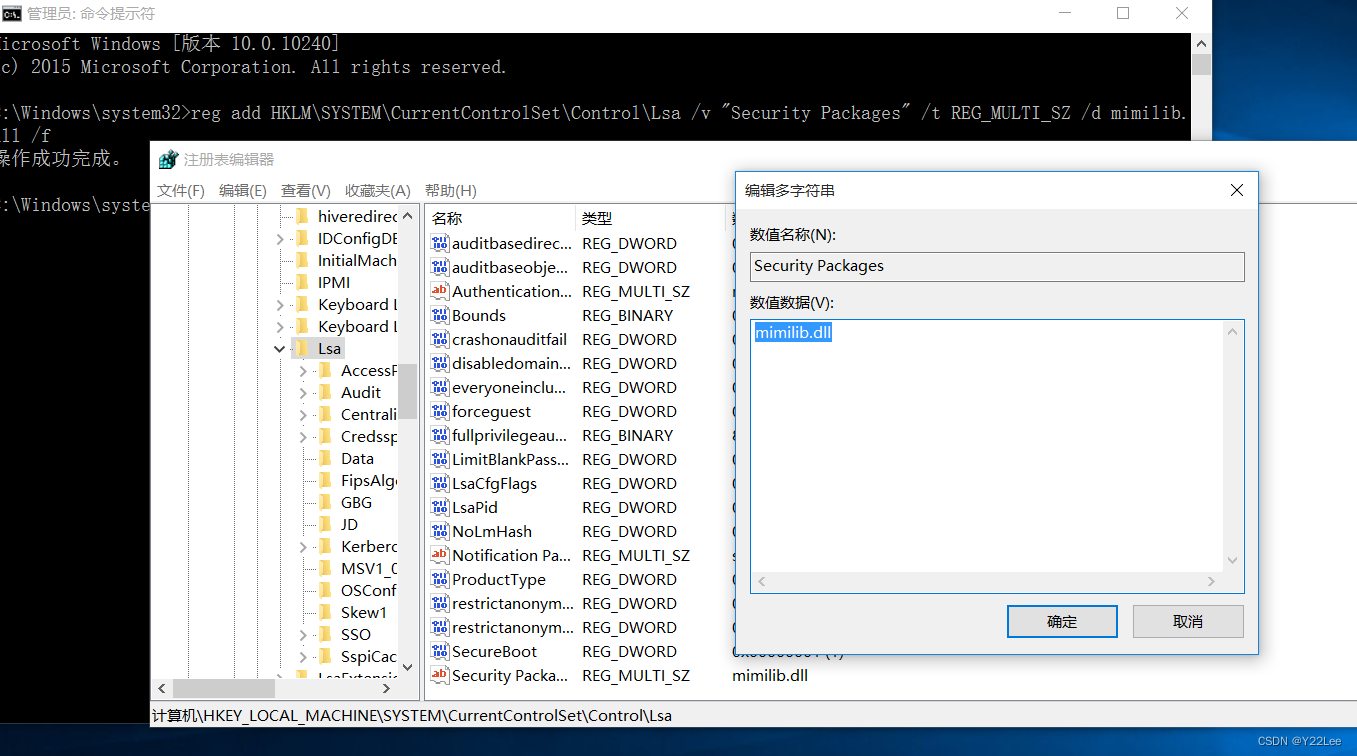Image resolution: width=1357 pixels, height=756 pixels.
Task: Click tree pane horizontal scrollbar thumb
Action: click(223, 689)
